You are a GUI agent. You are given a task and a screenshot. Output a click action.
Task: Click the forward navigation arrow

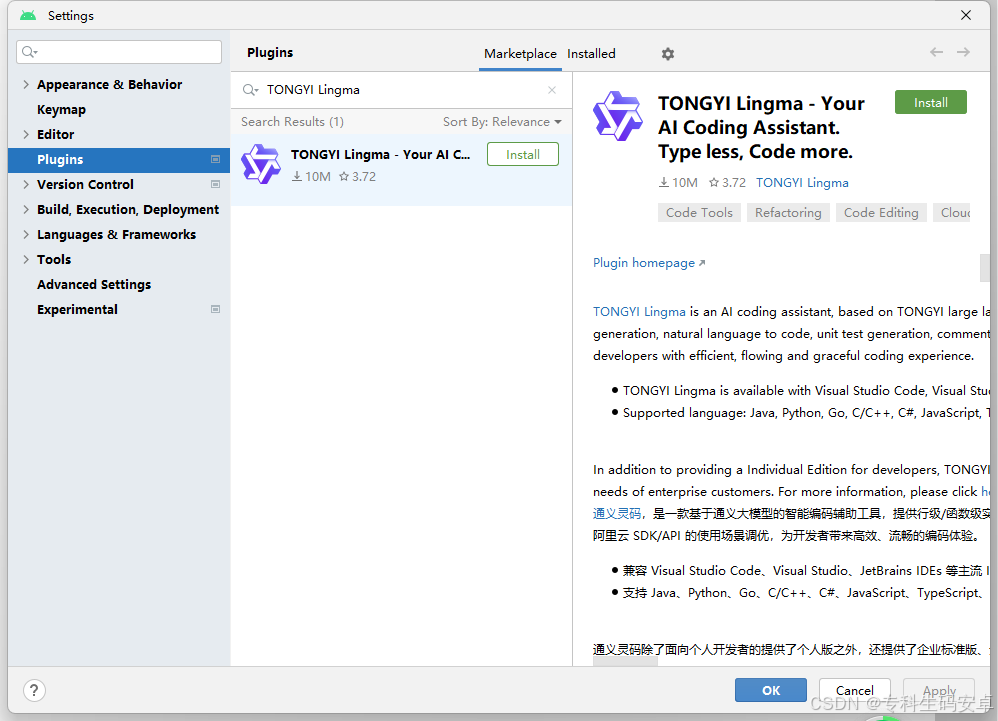(x=963, y=52)
